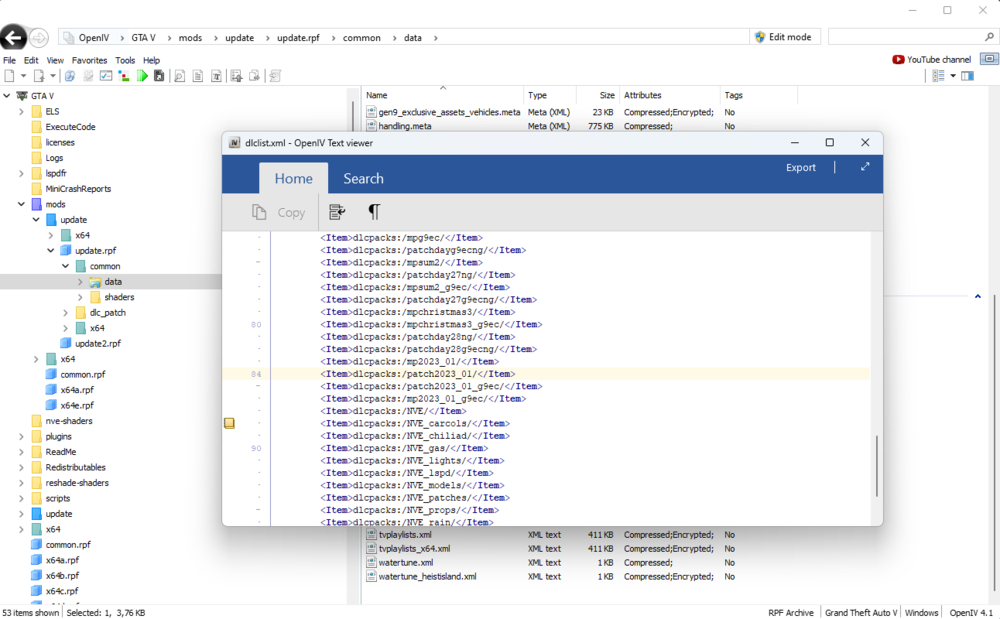Image resolution: width=1000 pixels, height=619 pixels.
Task: Click the New file toolbar icon
Action: tap(10, 76)
